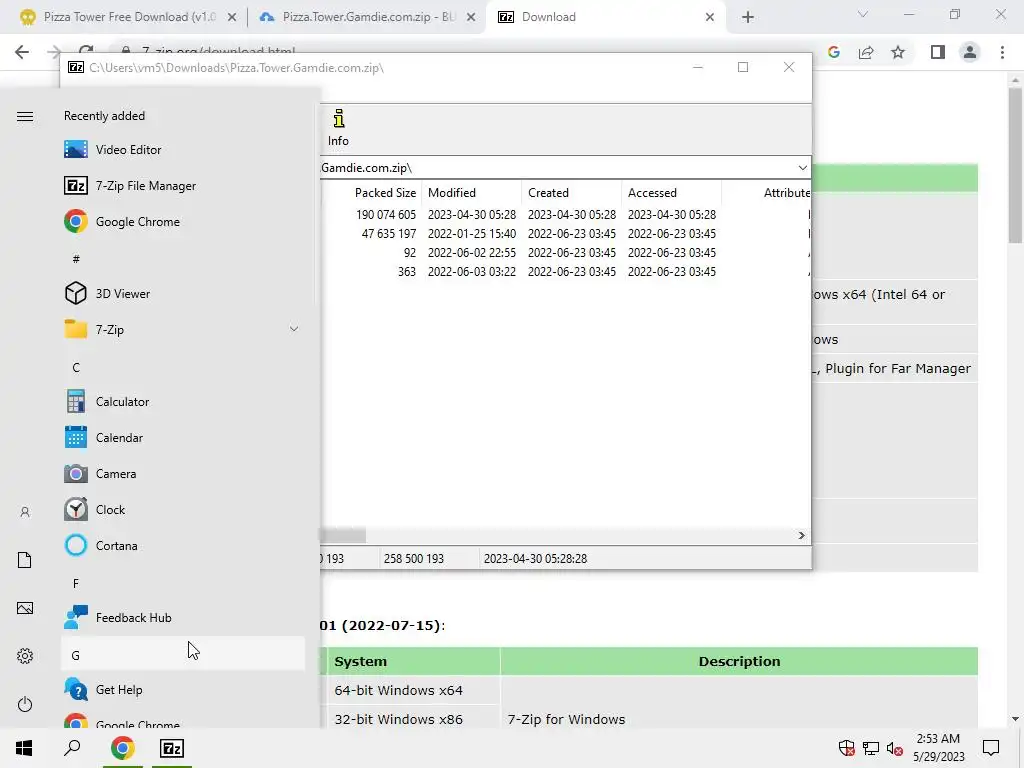Switch to Chrome on the taskbar
This screenshot has width=1024, height=768.
point(122,748)
